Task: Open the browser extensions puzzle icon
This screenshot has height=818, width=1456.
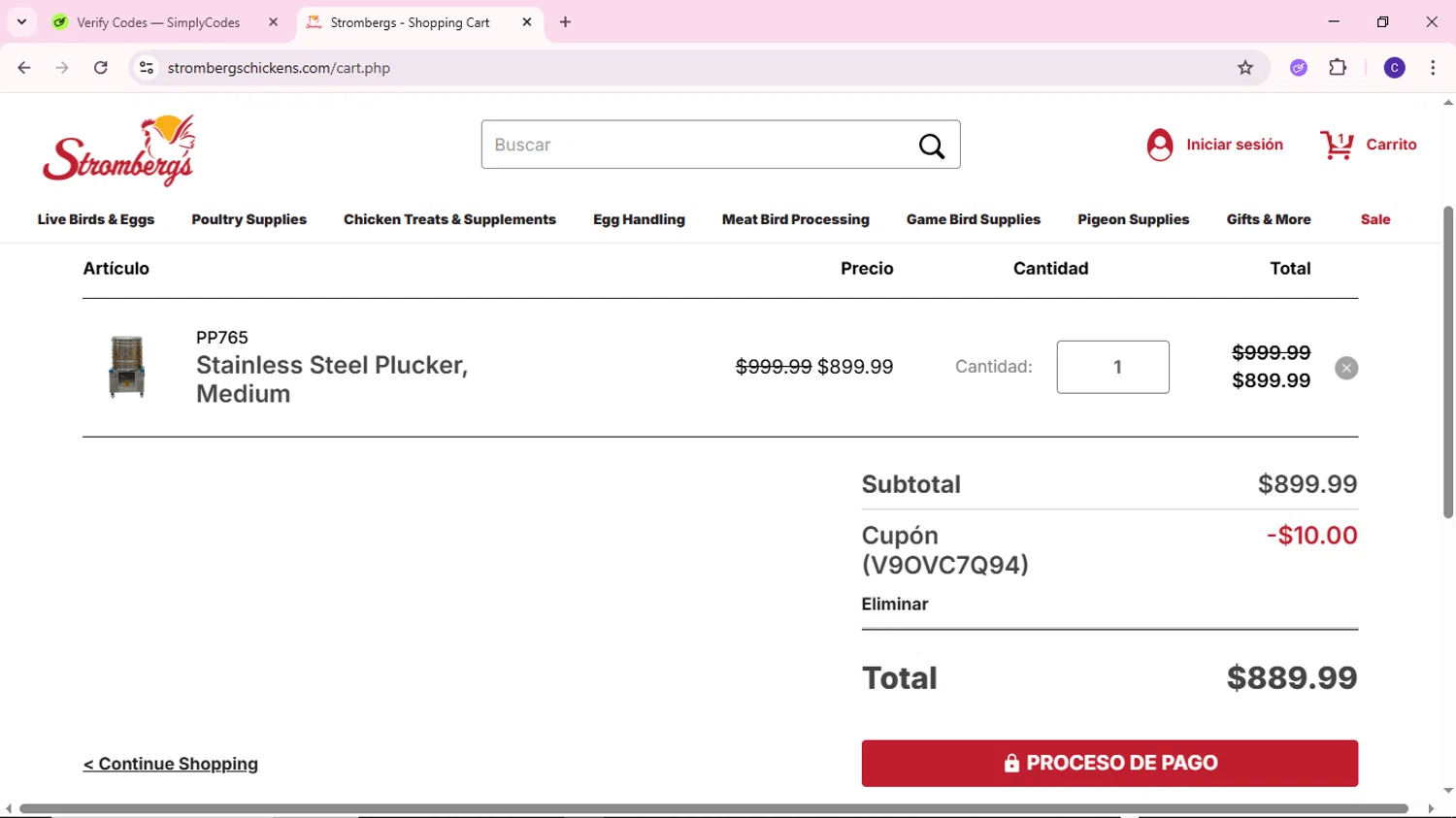Action: 1338,68
